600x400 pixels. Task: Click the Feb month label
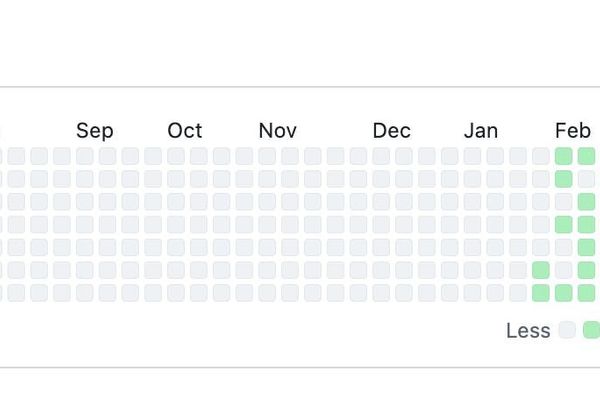point(573,131)
